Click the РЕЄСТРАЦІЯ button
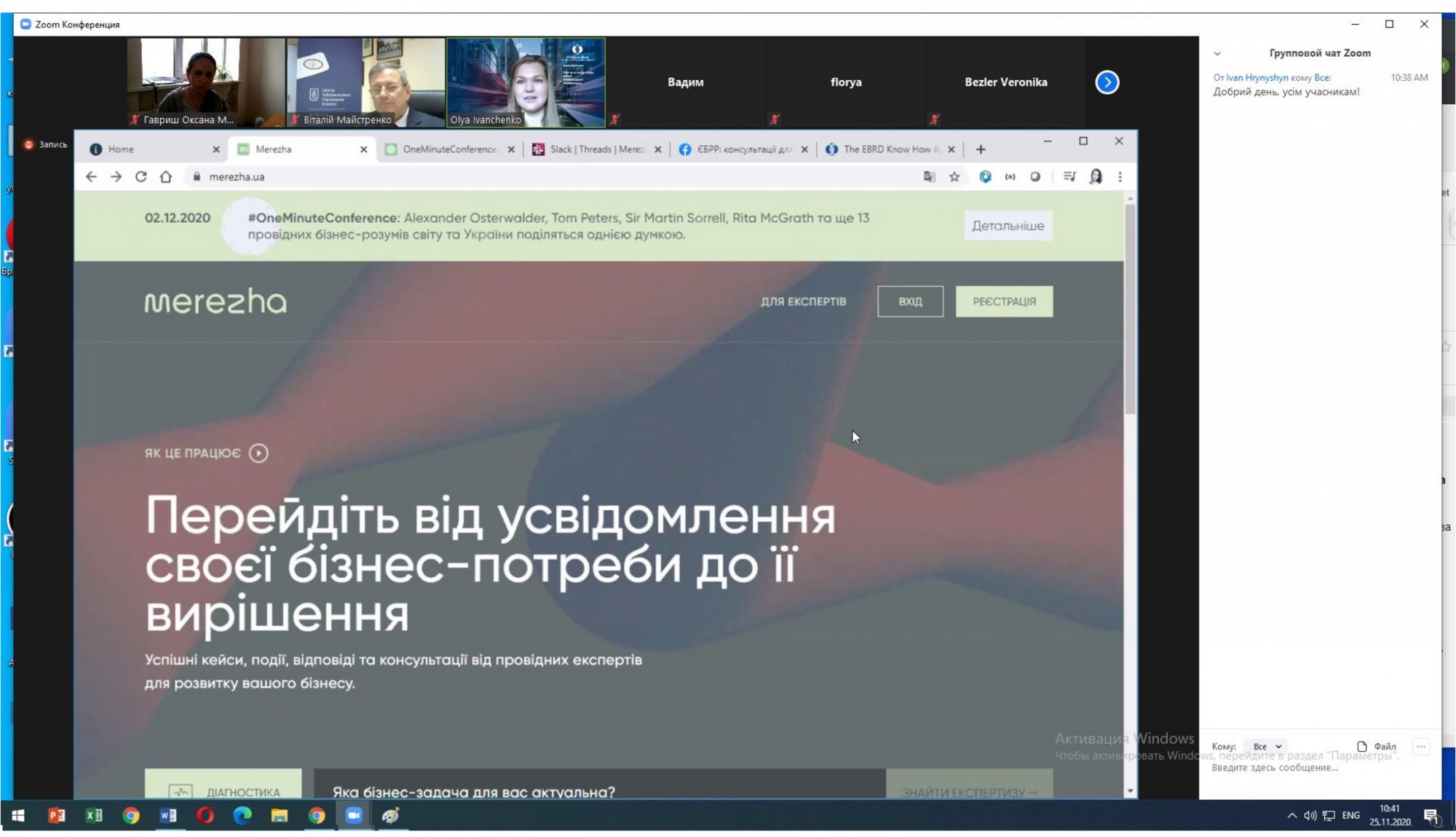The image size is (1456, 837). pyautogui.click(x=1004, y=301)
